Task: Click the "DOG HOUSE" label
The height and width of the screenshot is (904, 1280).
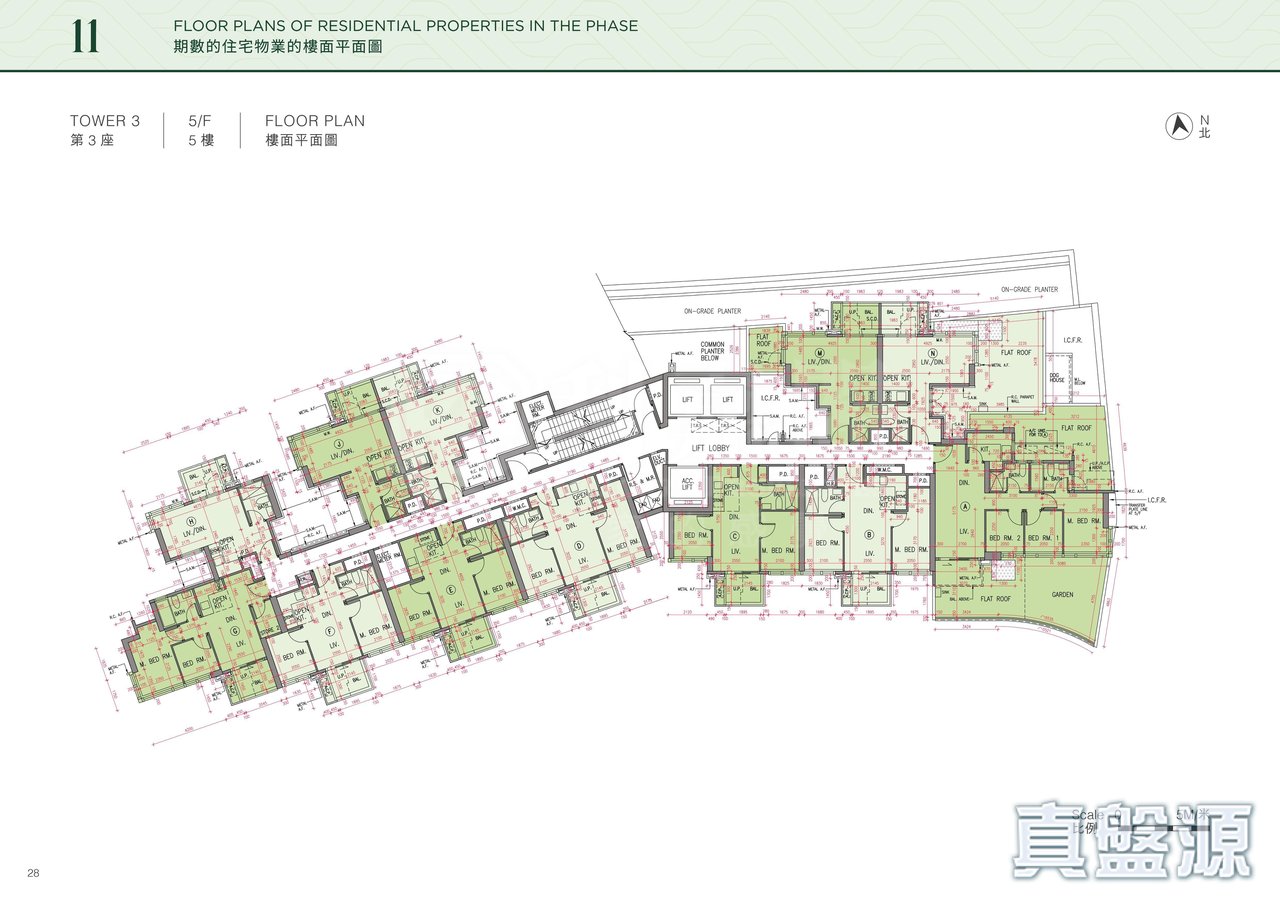Action: pyautogui.click(x=1057, y=378)
